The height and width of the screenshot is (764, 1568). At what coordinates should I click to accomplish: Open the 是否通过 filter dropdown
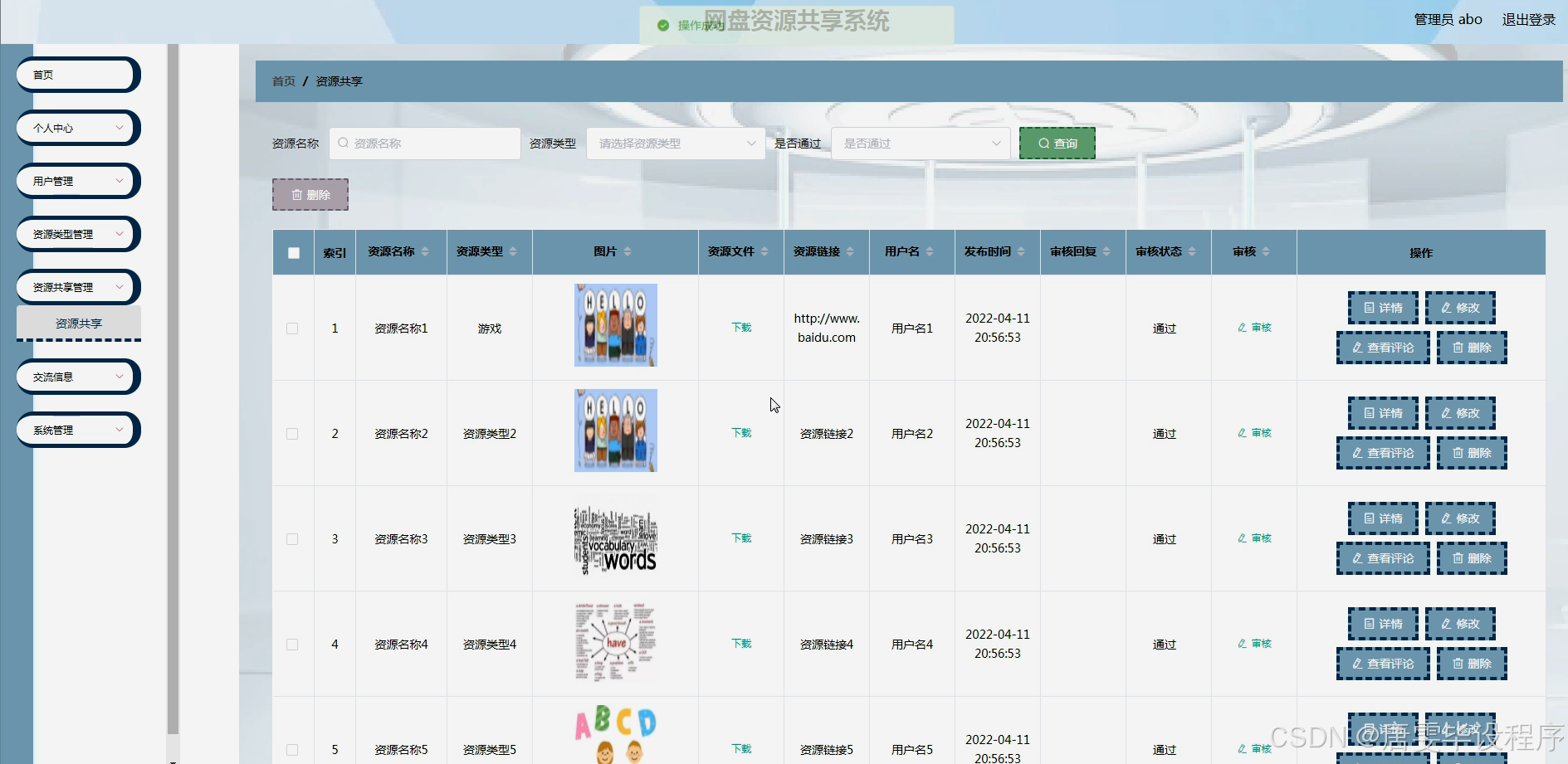pyautogui.click(x=921, y=144)
